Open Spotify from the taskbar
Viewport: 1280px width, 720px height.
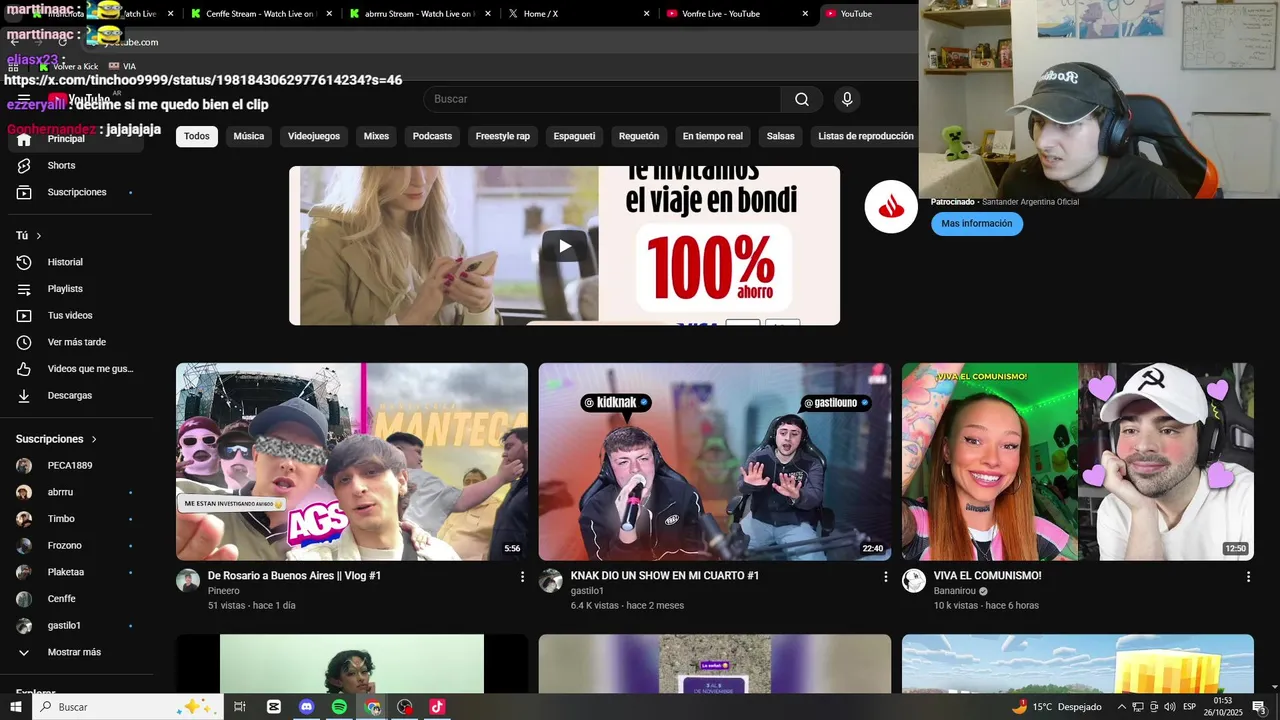(339, 707)
